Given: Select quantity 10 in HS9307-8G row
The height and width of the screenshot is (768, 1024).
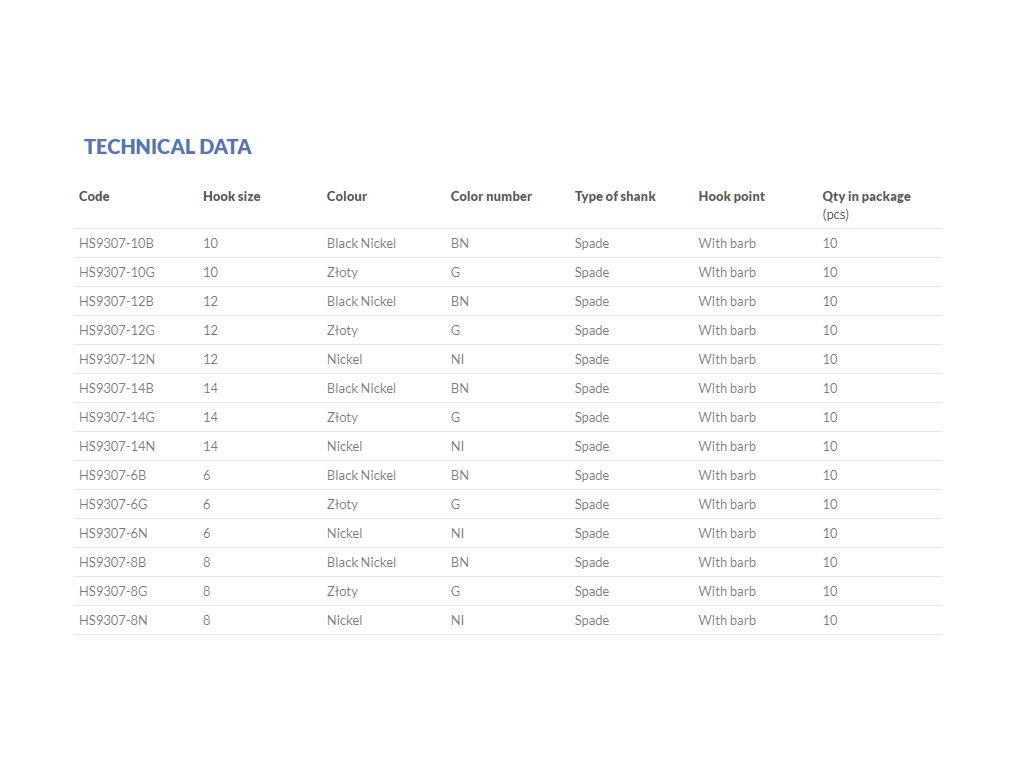Looking at the screenshot, I should pos(829,591).
